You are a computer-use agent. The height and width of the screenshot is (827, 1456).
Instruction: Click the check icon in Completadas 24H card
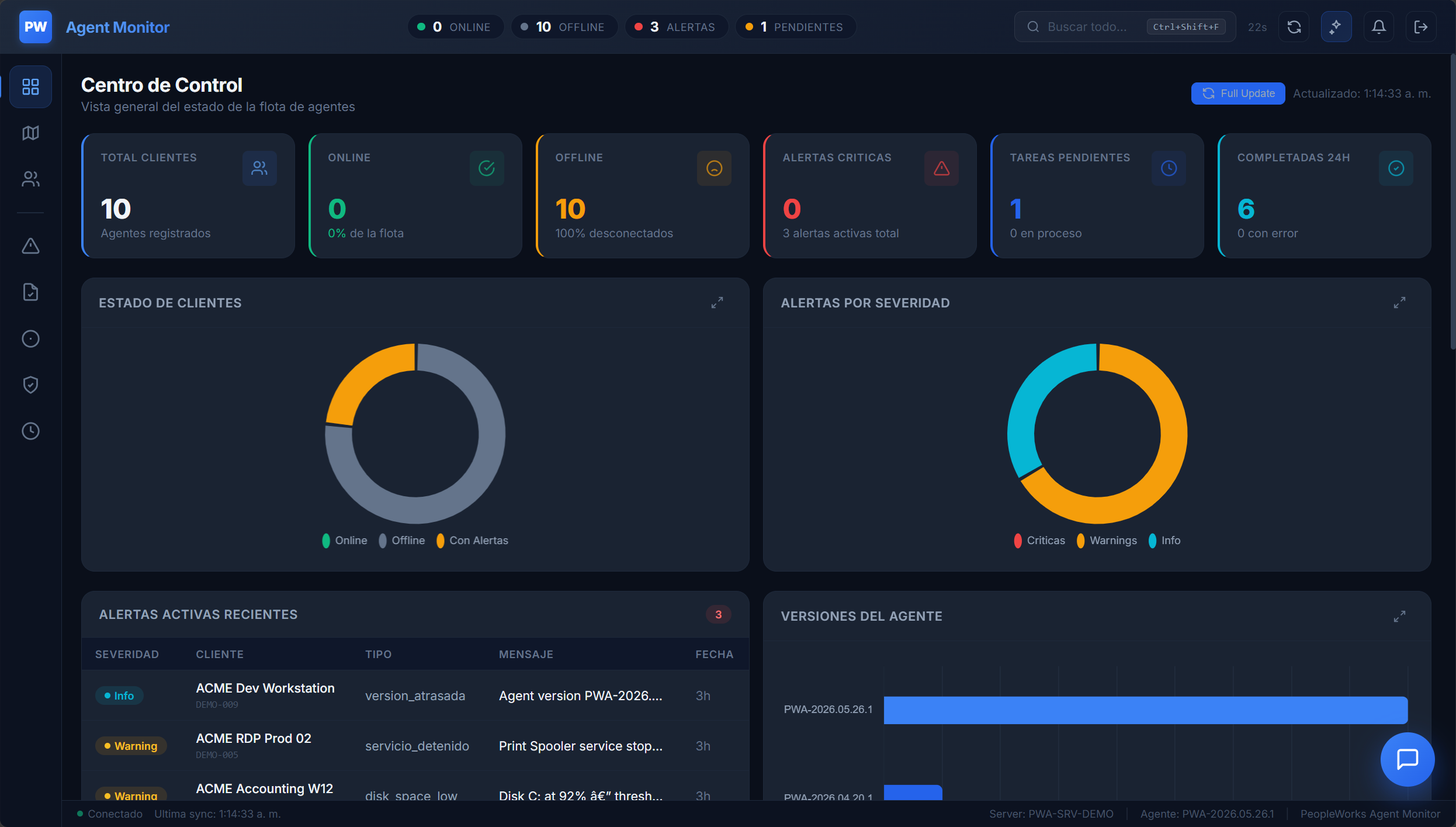click(1396, 168)
